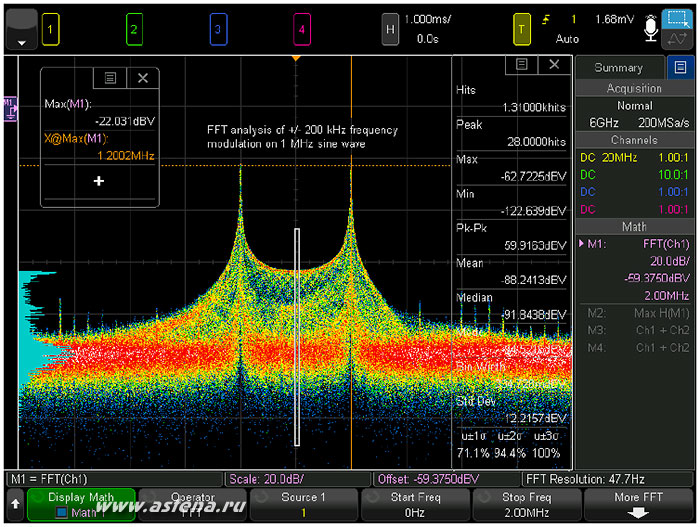Open the trigger T settings button
This screenshot has width=700, height=527.
coord(521,29)
